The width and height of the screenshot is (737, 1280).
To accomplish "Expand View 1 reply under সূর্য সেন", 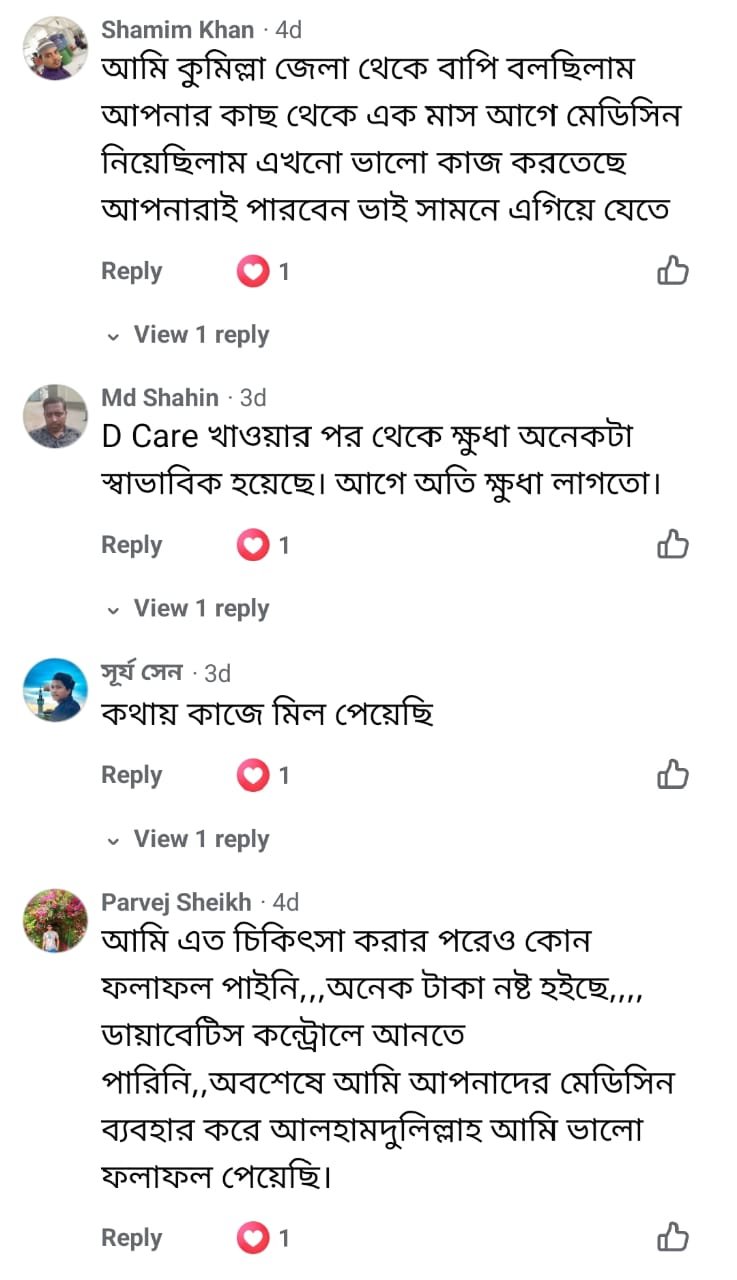I will (x=200, y=839).
